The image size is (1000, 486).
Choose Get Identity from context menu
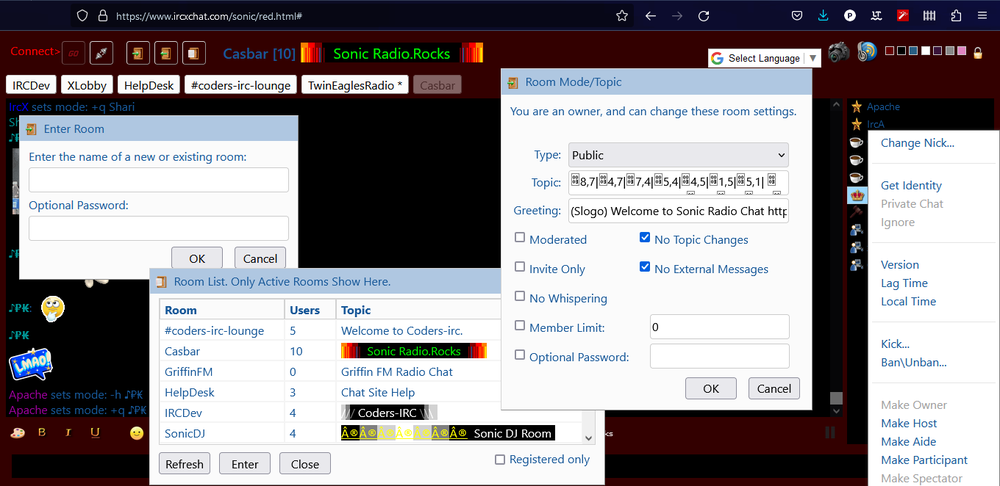coord(911,186)
